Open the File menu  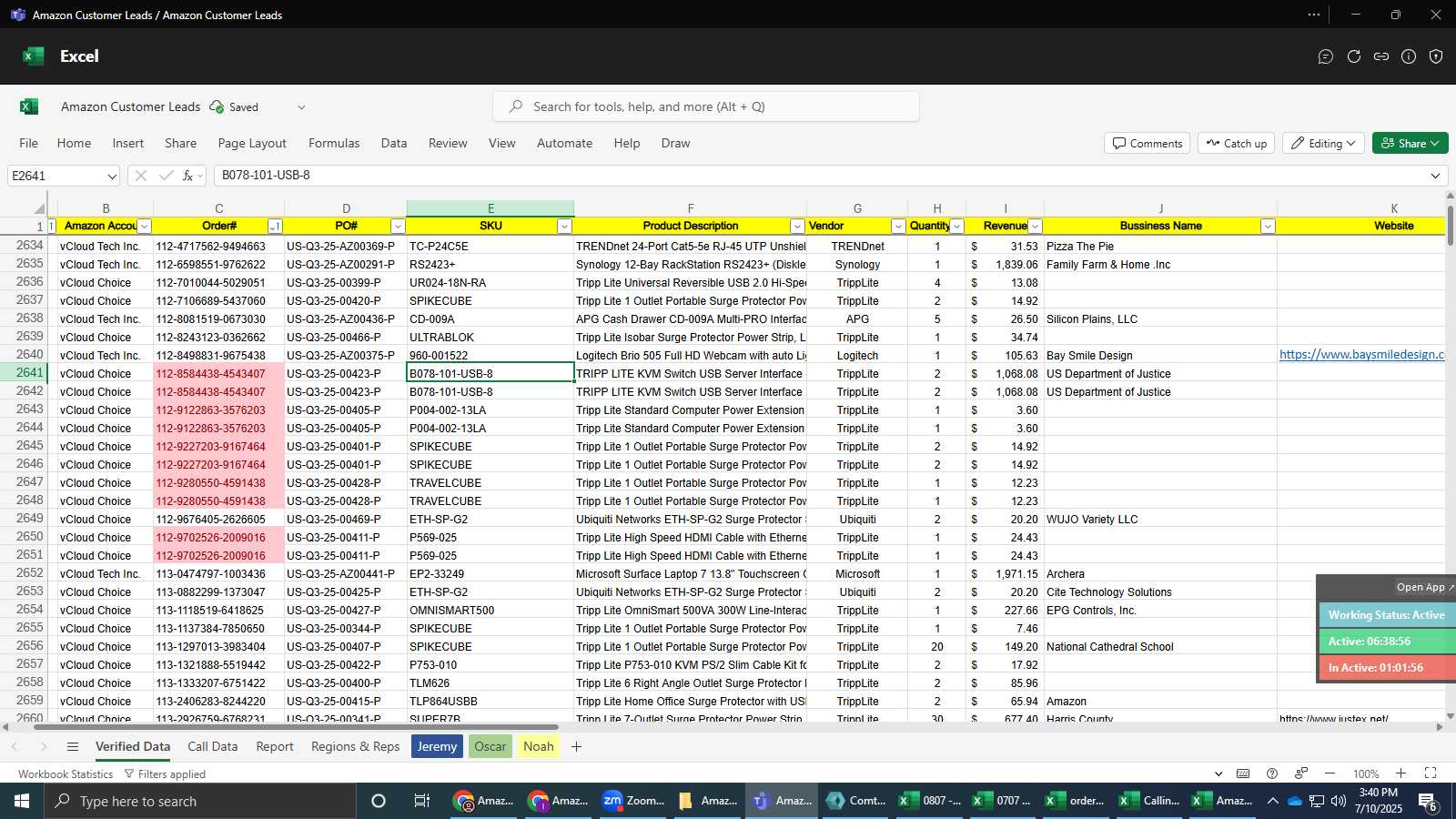coord(29,144)
